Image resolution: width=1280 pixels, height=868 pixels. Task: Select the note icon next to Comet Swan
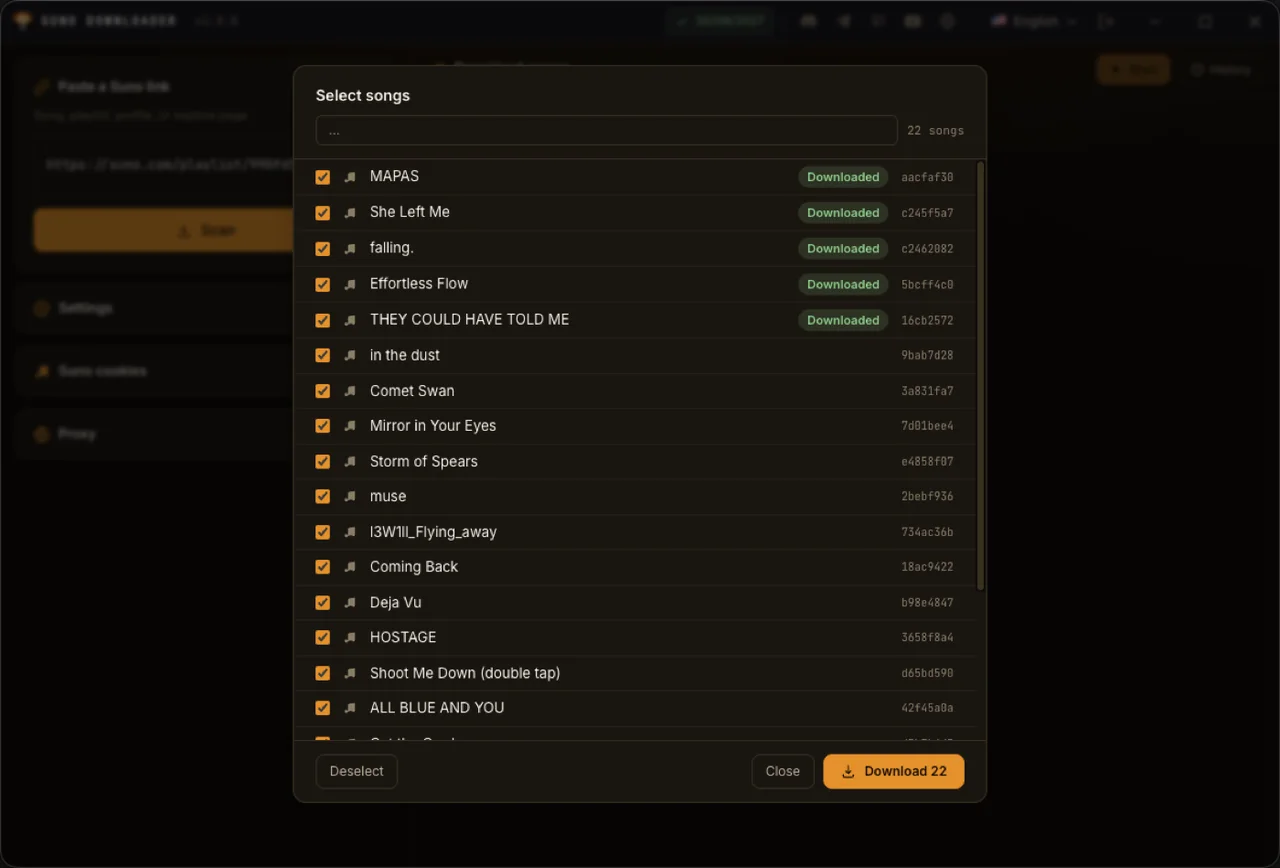pyautogui.click(x=350, y=391)
